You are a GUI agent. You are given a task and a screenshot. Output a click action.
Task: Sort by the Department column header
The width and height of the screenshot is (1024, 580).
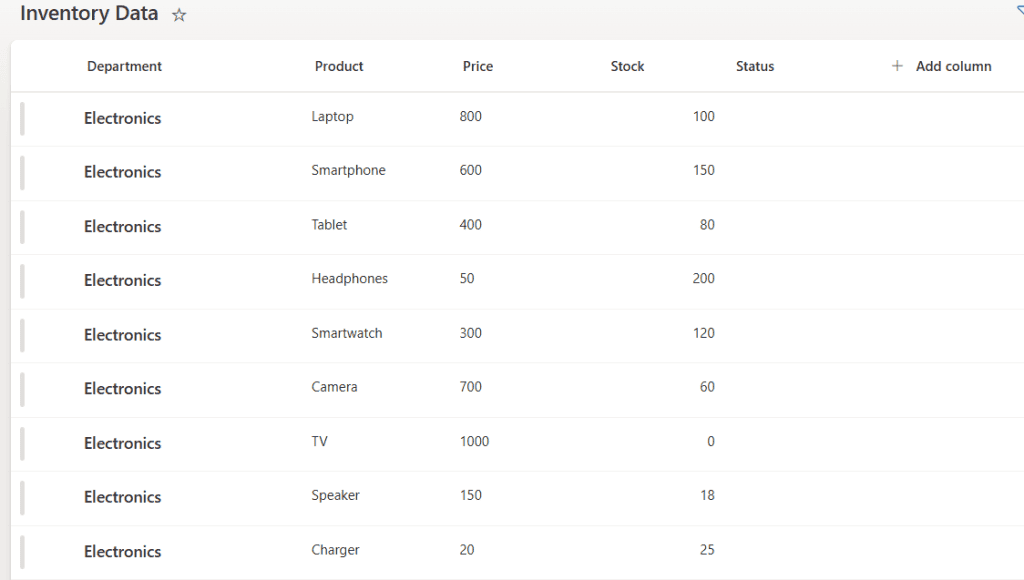(124, 66)
